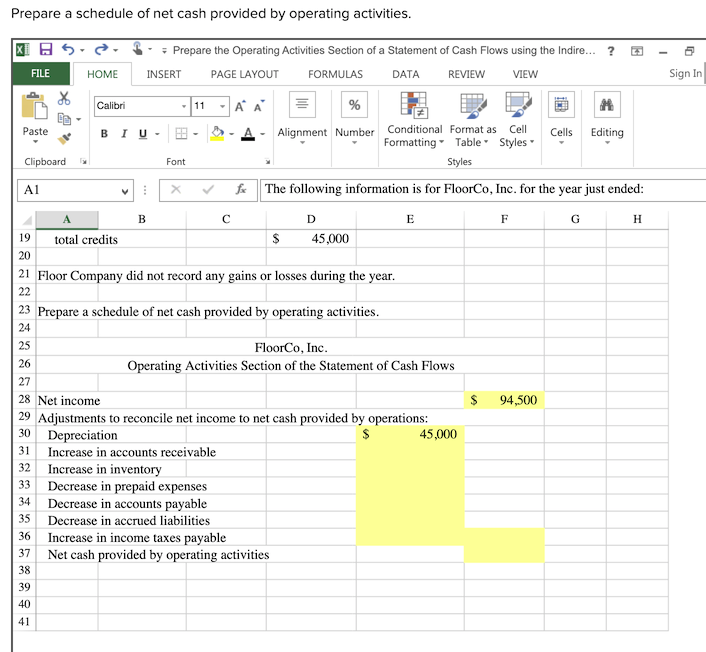Open the Paste options arrow
706x652 pixels.
[35, 142]
